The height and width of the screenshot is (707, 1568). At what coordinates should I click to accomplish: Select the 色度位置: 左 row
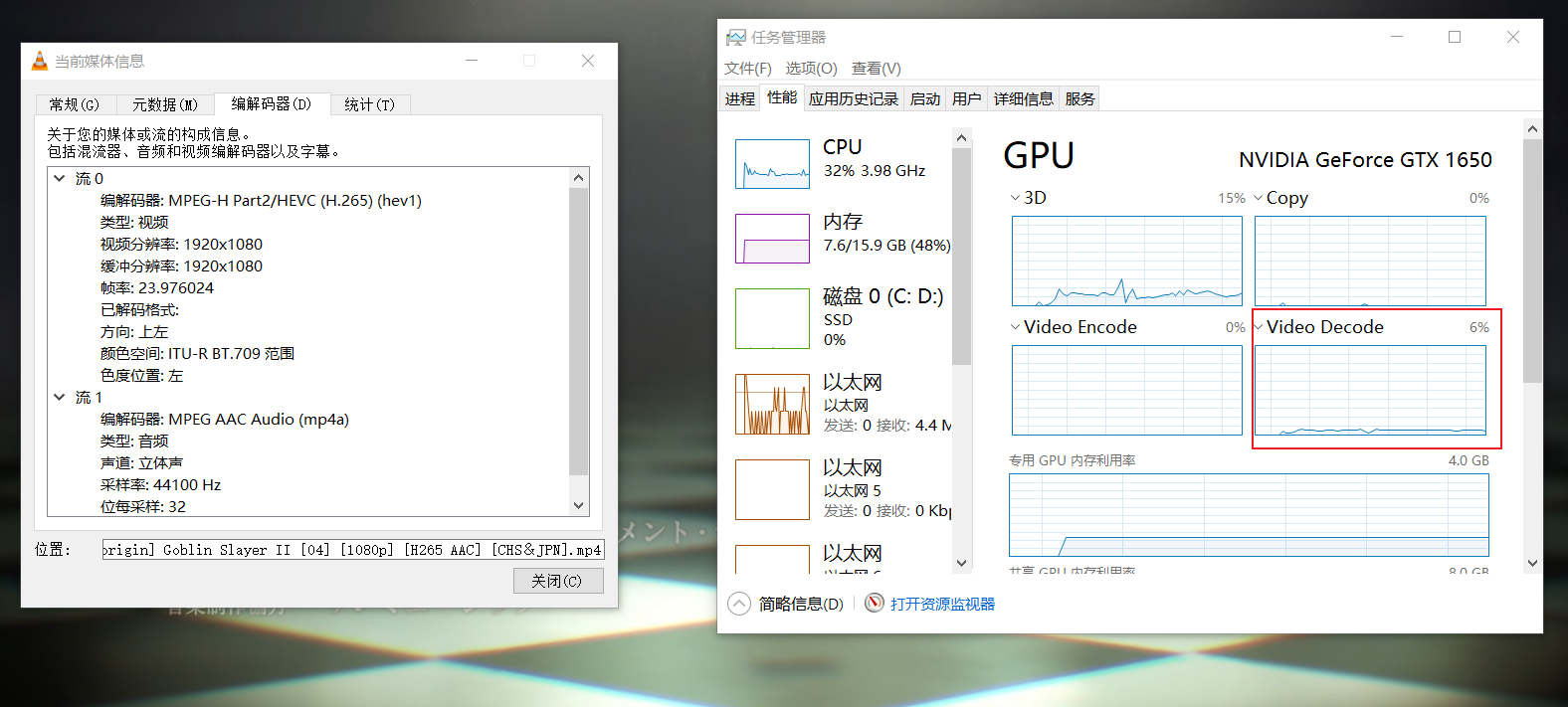point(141,376)
